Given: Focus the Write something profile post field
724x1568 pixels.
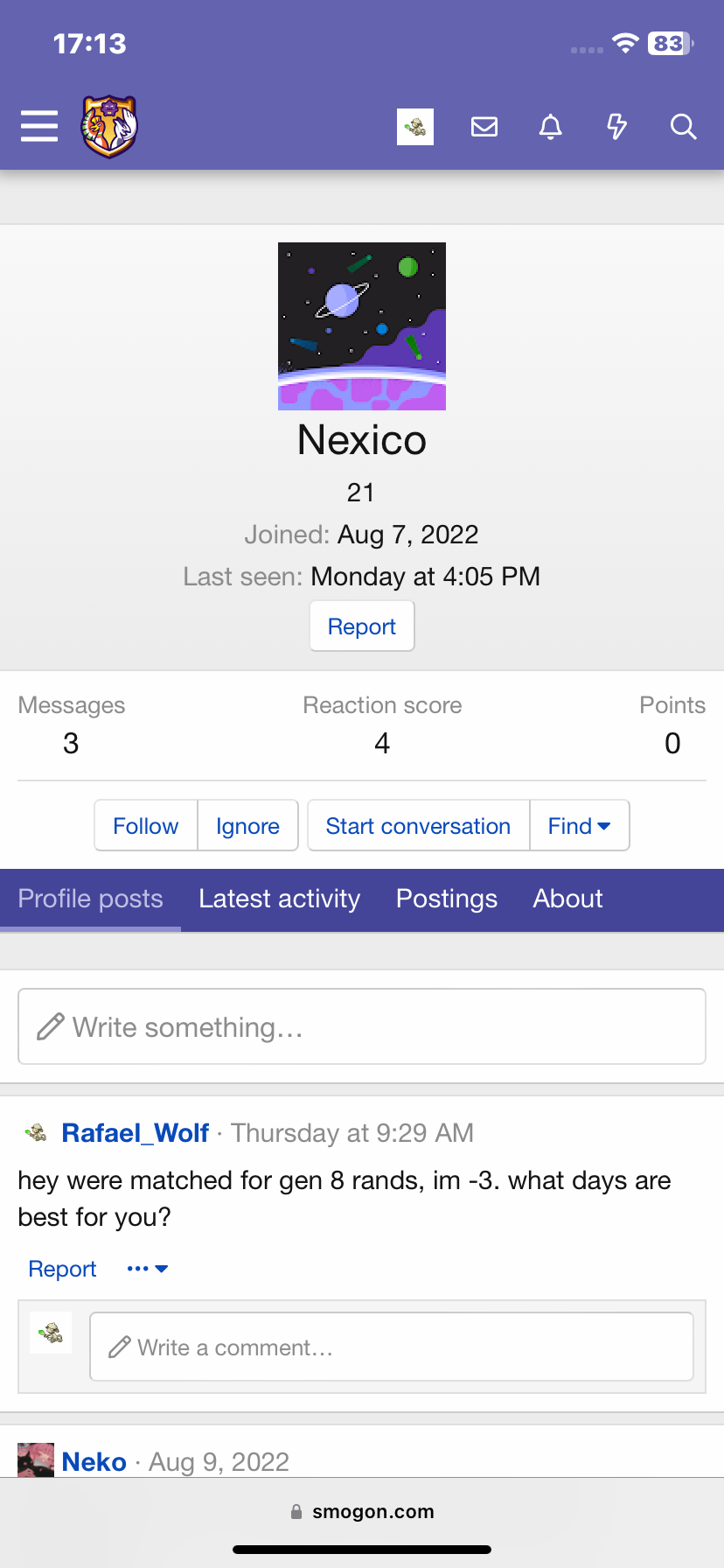Looking at the screenshot, I should pos(362,1026).
